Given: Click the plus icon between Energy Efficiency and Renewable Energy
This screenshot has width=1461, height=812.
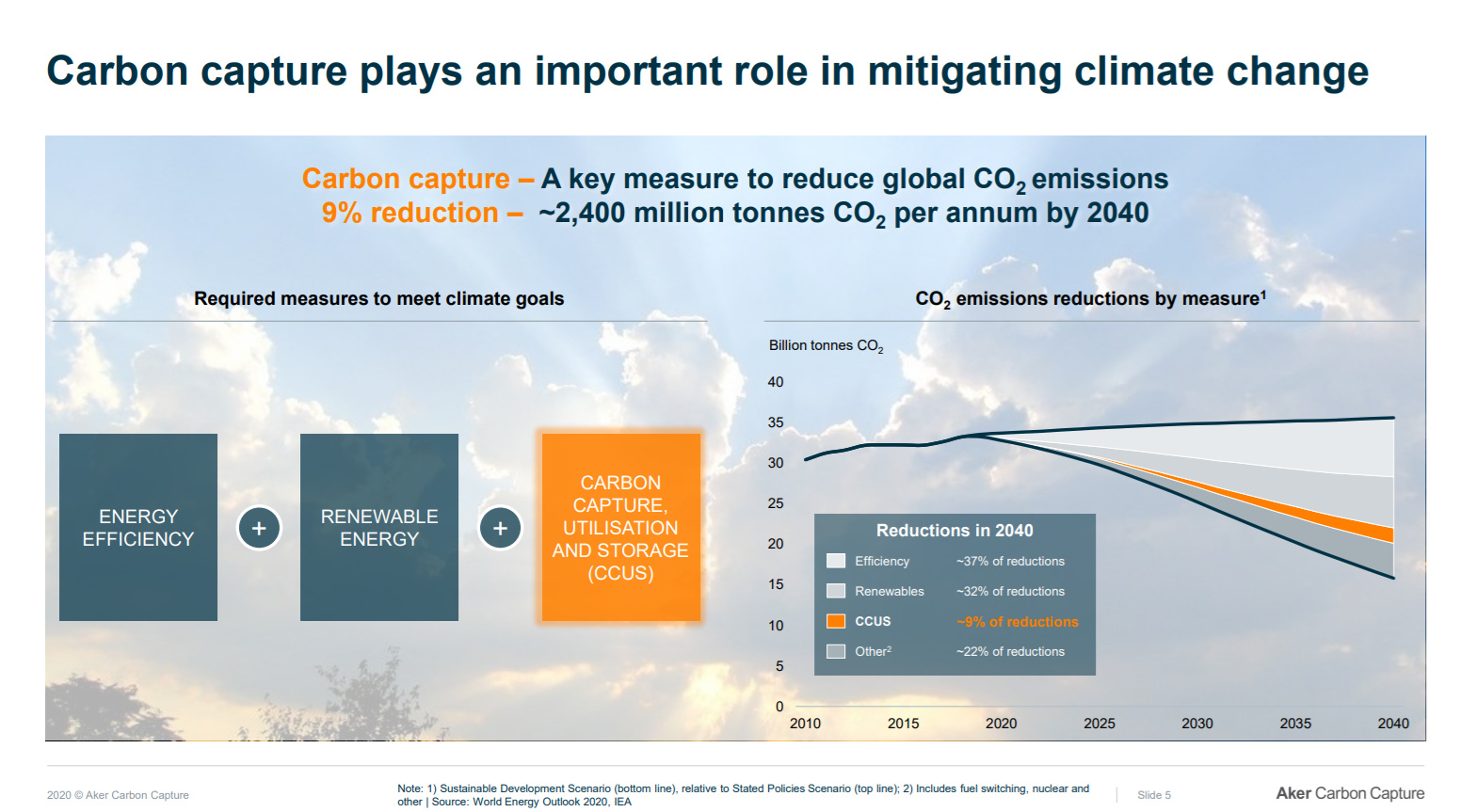Looking at the screenshot, I should point(259,528).
